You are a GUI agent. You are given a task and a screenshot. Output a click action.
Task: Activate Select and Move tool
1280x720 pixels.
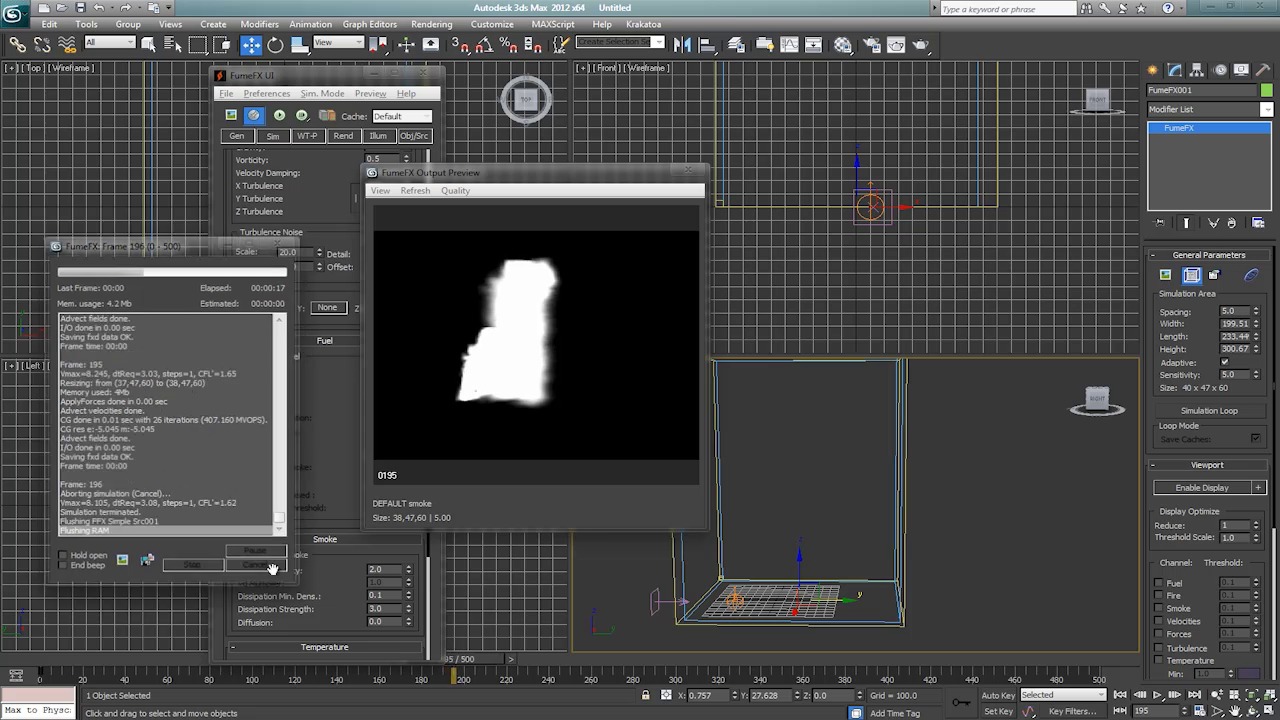point(250,44)
